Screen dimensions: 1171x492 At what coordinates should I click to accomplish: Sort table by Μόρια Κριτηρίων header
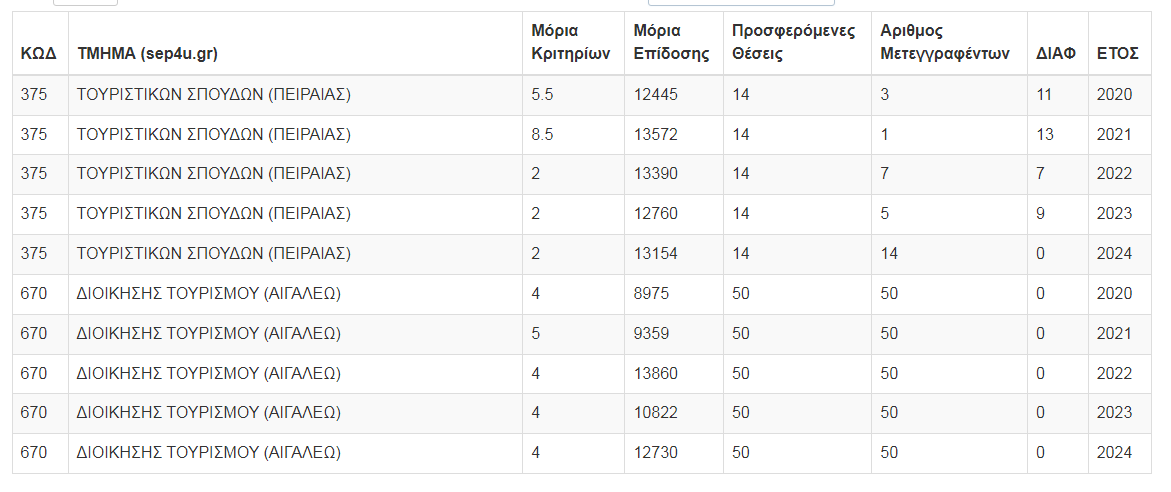coord(570,42)
